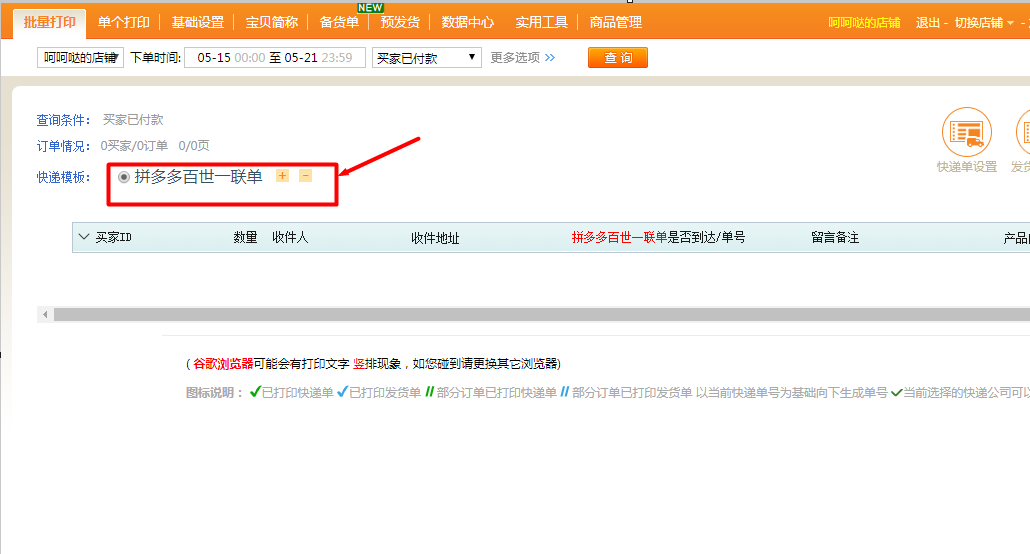Screen dimensions: 1030x554
Task: Open the 单个打印 tab
Action: tap(123, 22)
